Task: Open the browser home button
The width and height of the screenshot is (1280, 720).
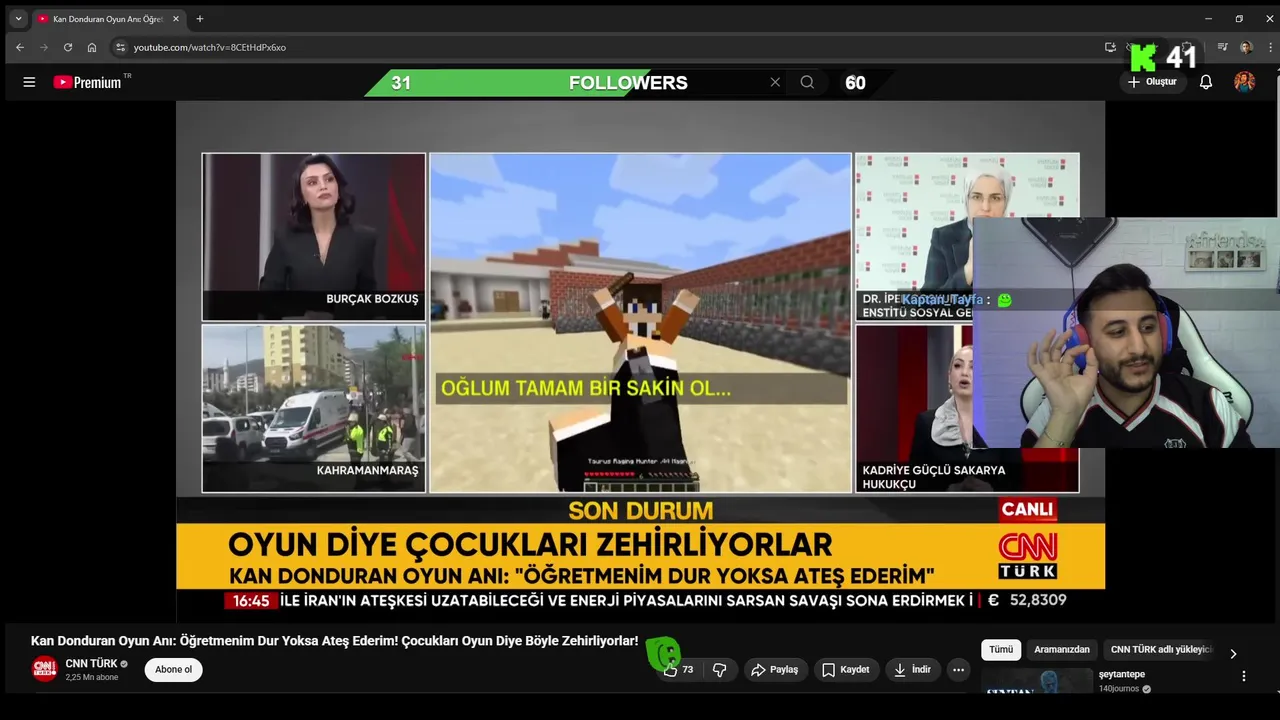Action: click(x=92, y=47)
